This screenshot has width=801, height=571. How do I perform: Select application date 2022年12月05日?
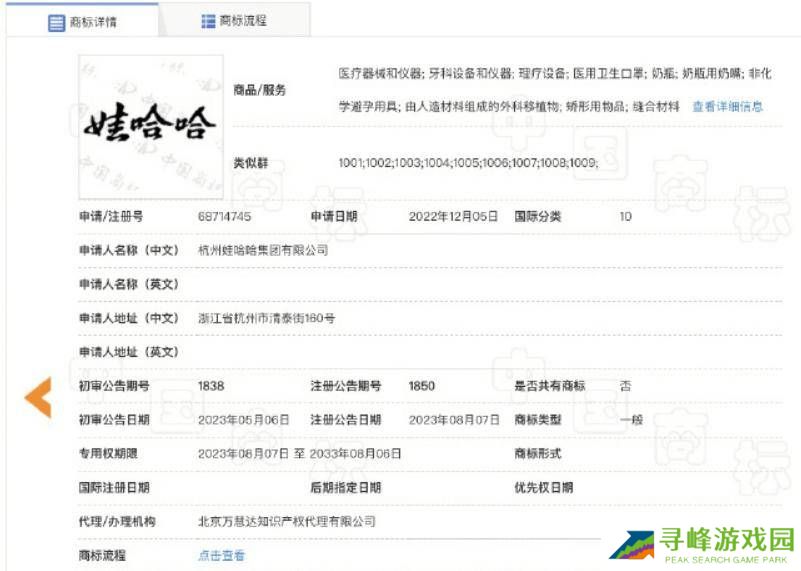click(453, 217)
